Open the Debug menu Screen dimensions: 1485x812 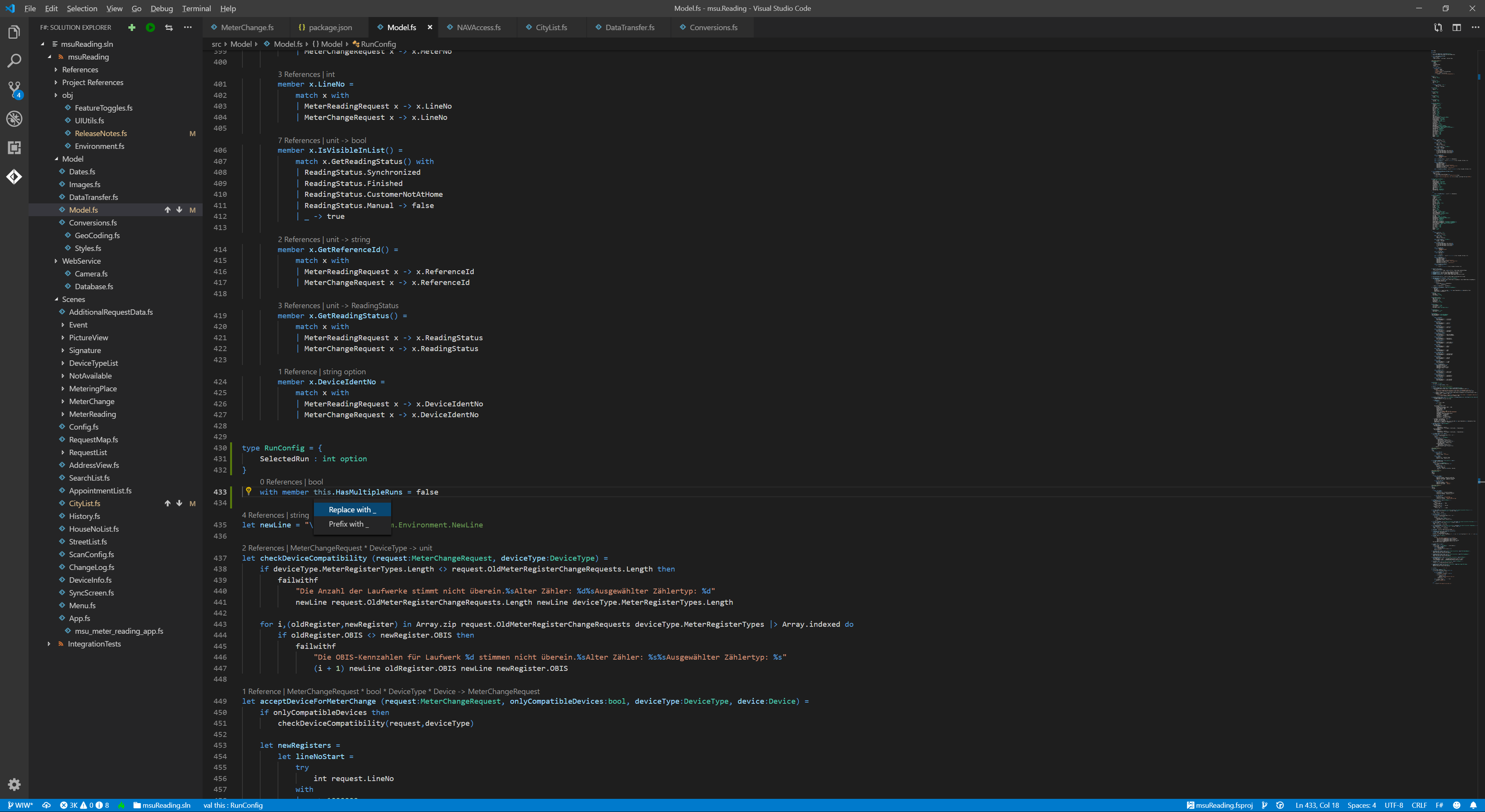(161, 8)
